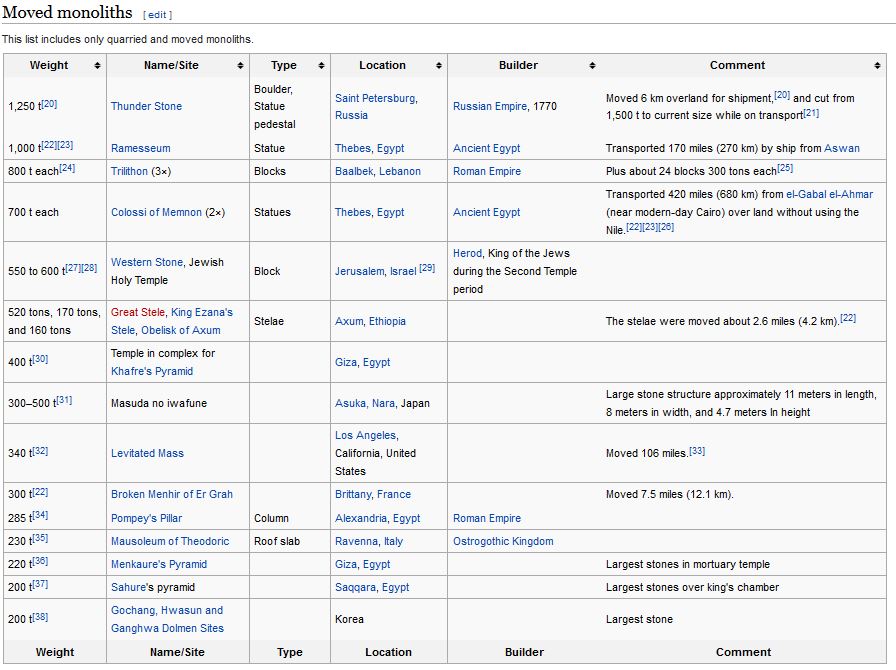896x670 pixels.
Task: Follow the Ostrogothic Kingdom builder link
Action: (502, 541)
